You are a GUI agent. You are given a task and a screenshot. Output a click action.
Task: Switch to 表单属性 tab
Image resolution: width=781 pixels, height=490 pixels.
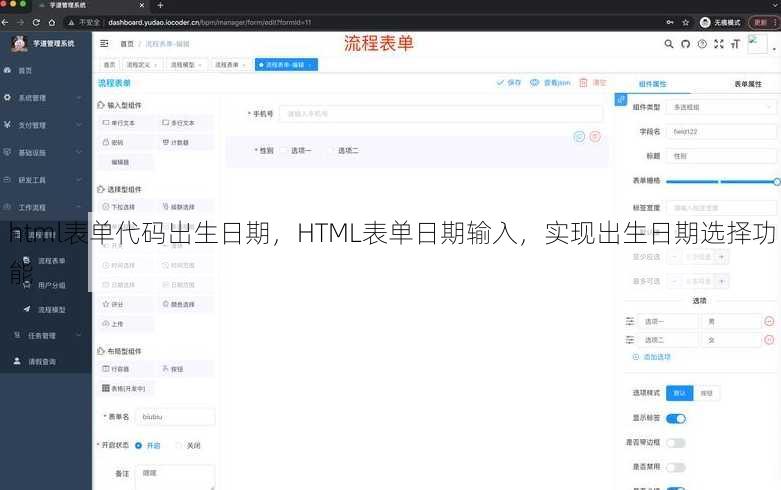(x=748, y=84)
